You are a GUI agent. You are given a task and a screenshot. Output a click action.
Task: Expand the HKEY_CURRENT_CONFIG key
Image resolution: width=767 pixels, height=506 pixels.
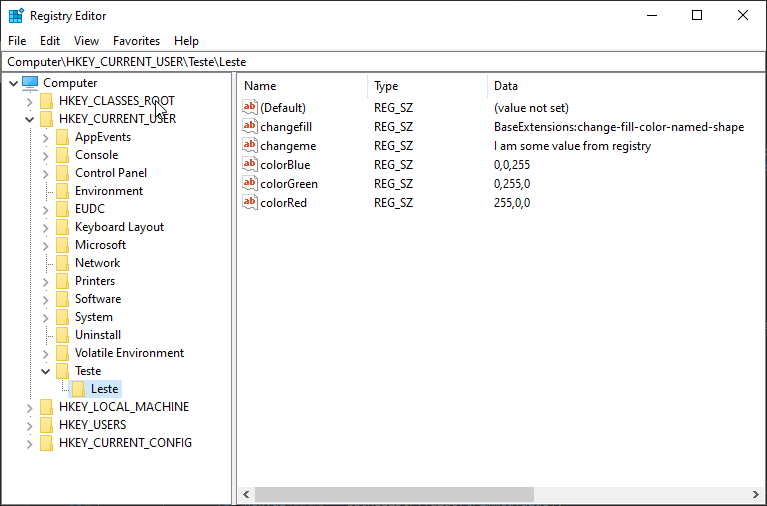coord(29,444)
